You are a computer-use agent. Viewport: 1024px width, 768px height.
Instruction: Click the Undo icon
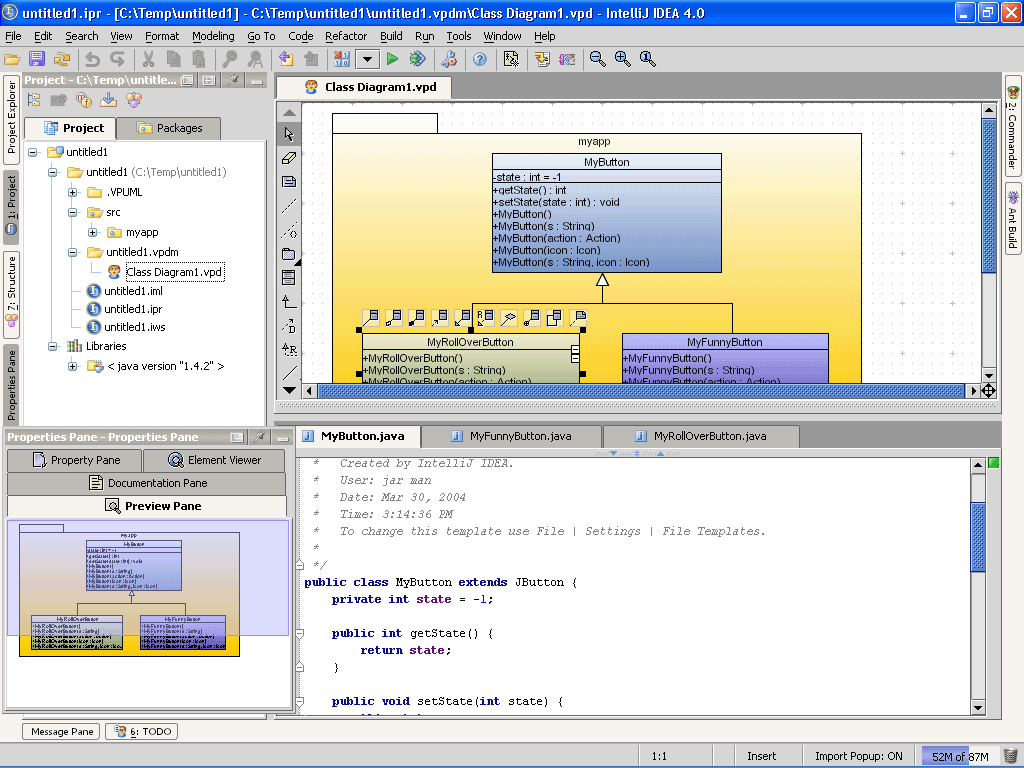[93, 59]
